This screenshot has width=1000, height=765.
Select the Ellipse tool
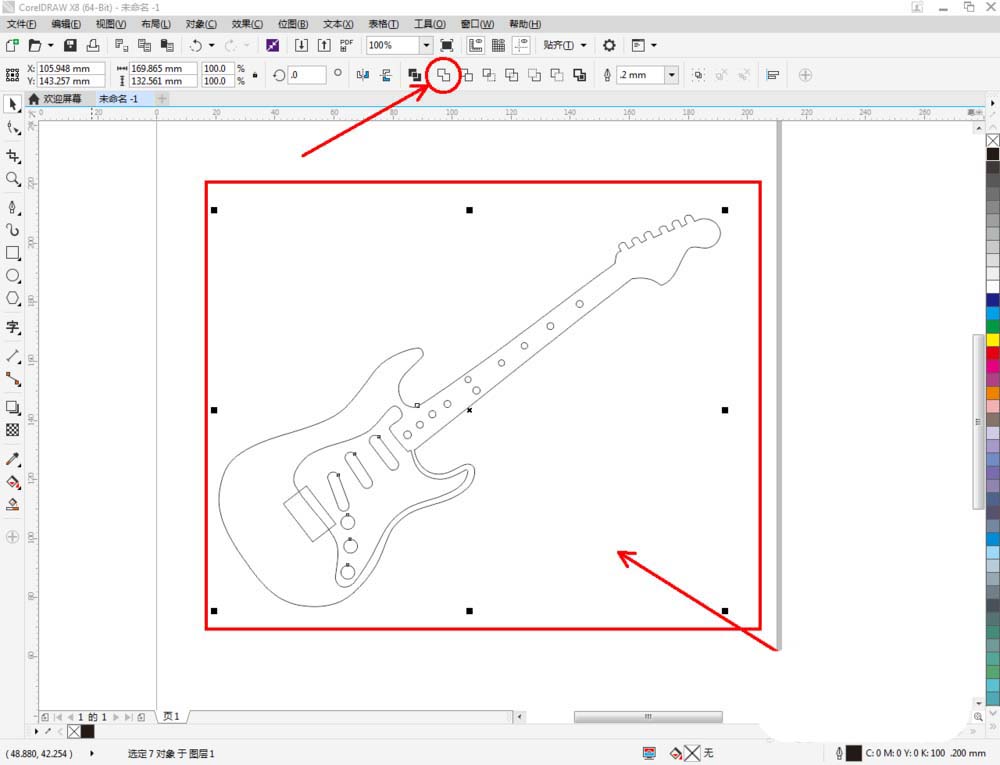pos(13,276)
